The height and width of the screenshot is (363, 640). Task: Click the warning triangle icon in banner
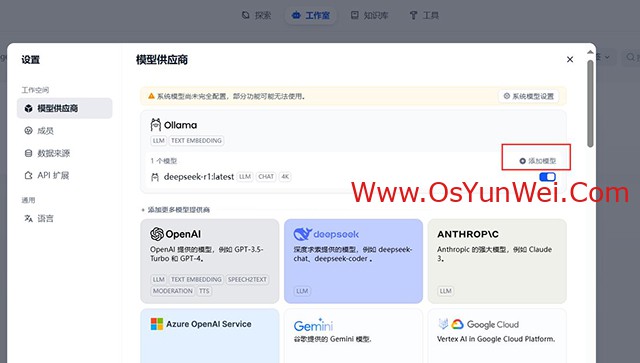tap(151, 96)
